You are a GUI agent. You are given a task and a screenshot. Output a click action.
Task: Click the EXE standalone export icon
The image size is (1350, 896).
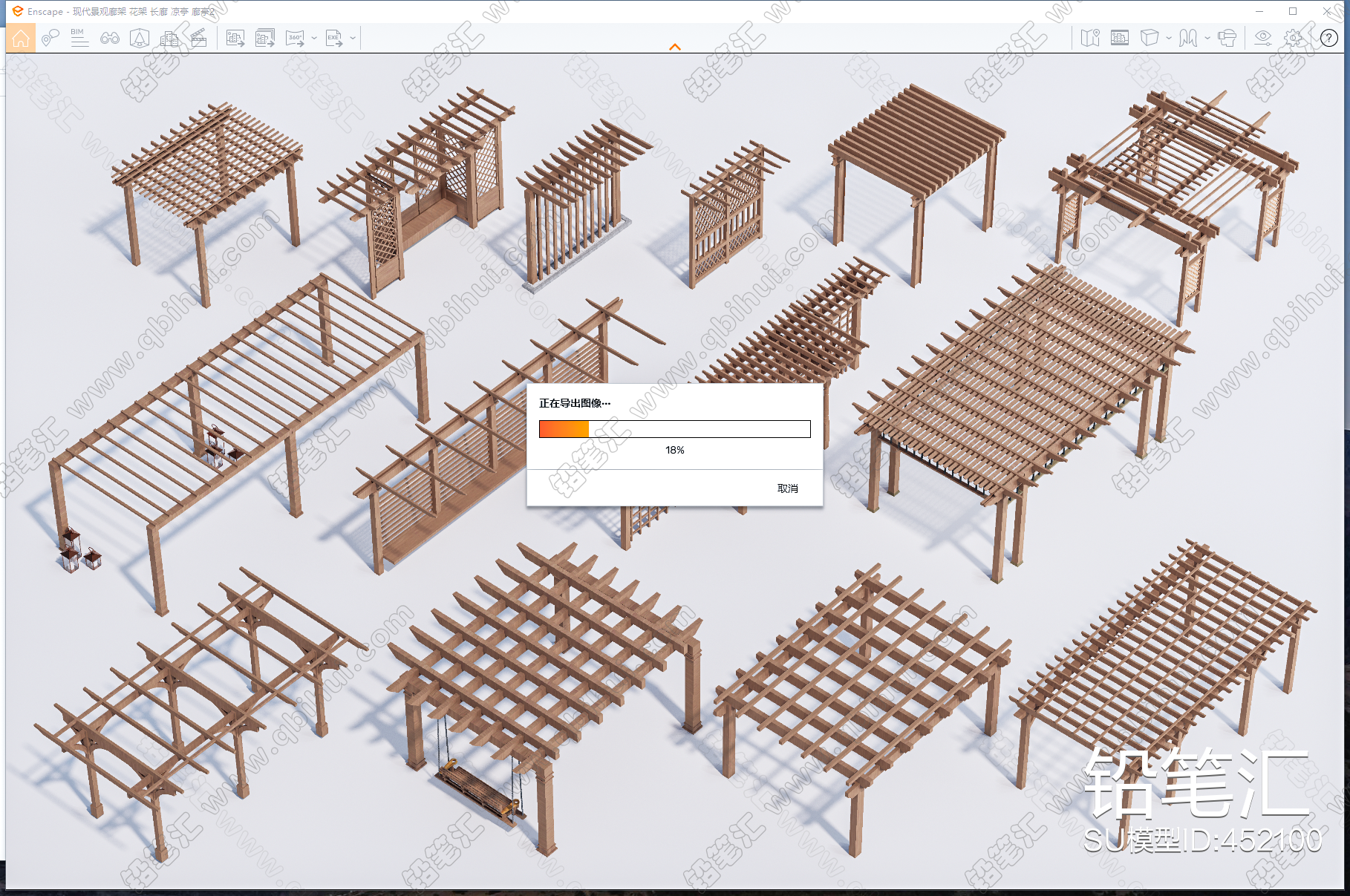pyautogui.click(x=334, y=38)
